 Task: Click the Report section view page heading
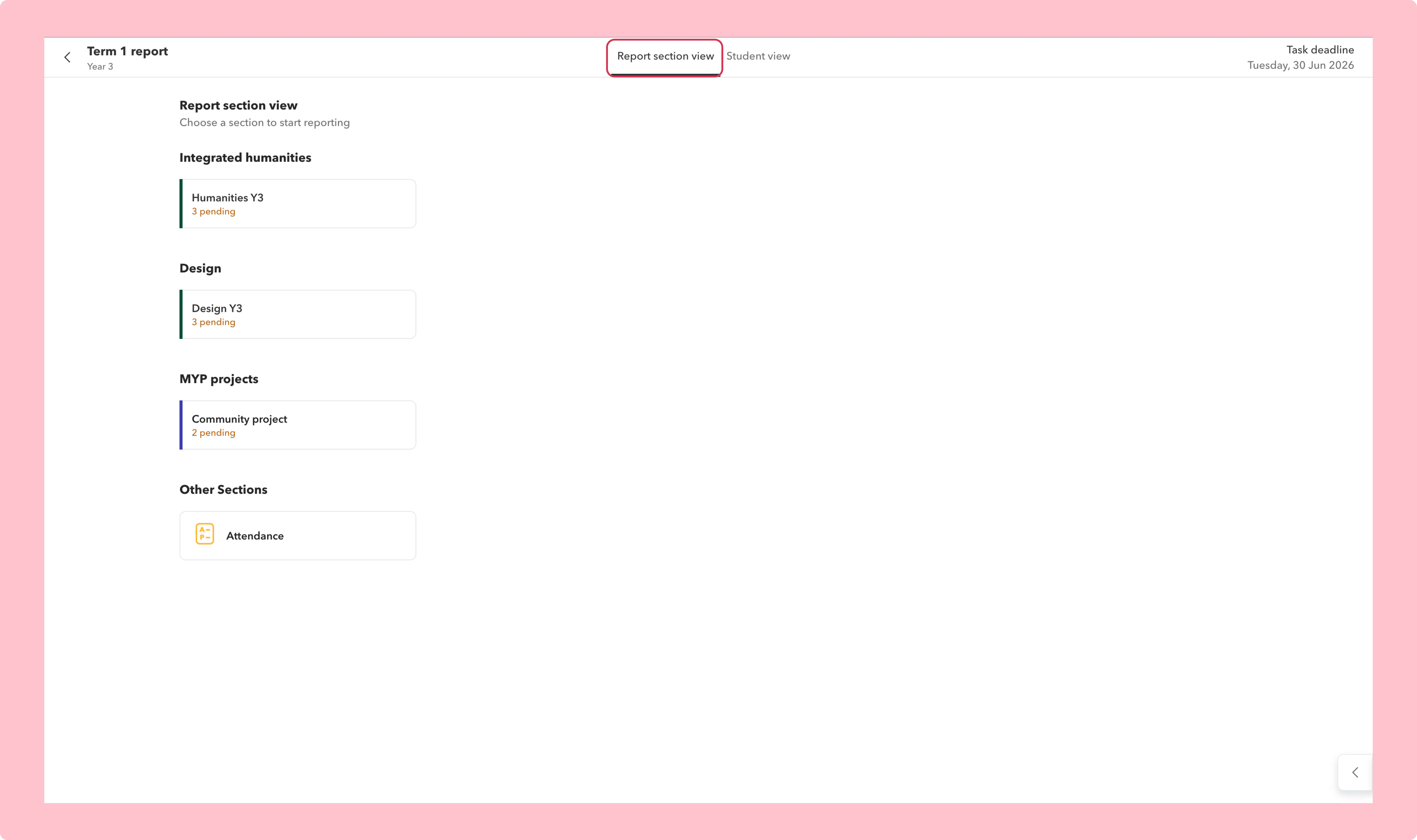[x=238, y=105]
